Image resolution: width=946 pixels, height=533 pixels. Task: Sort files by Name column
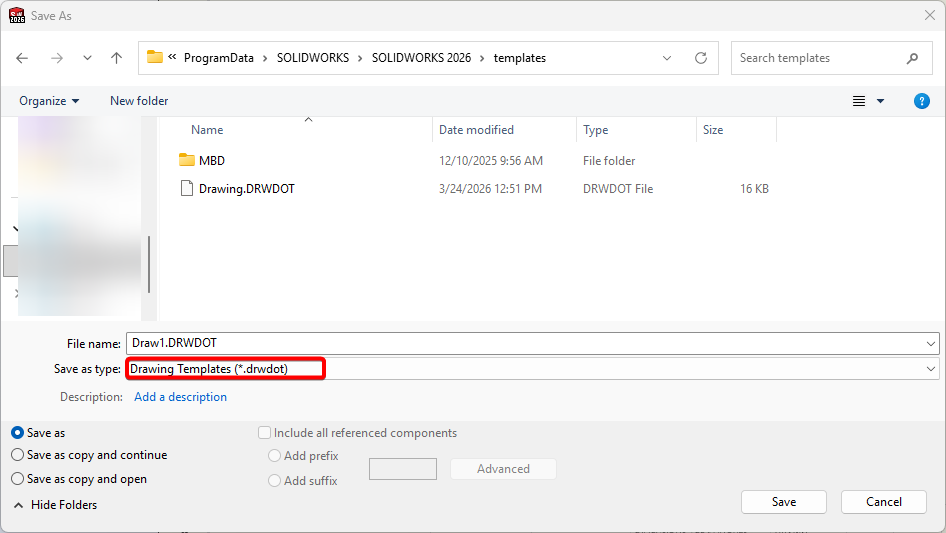(207, 130)
